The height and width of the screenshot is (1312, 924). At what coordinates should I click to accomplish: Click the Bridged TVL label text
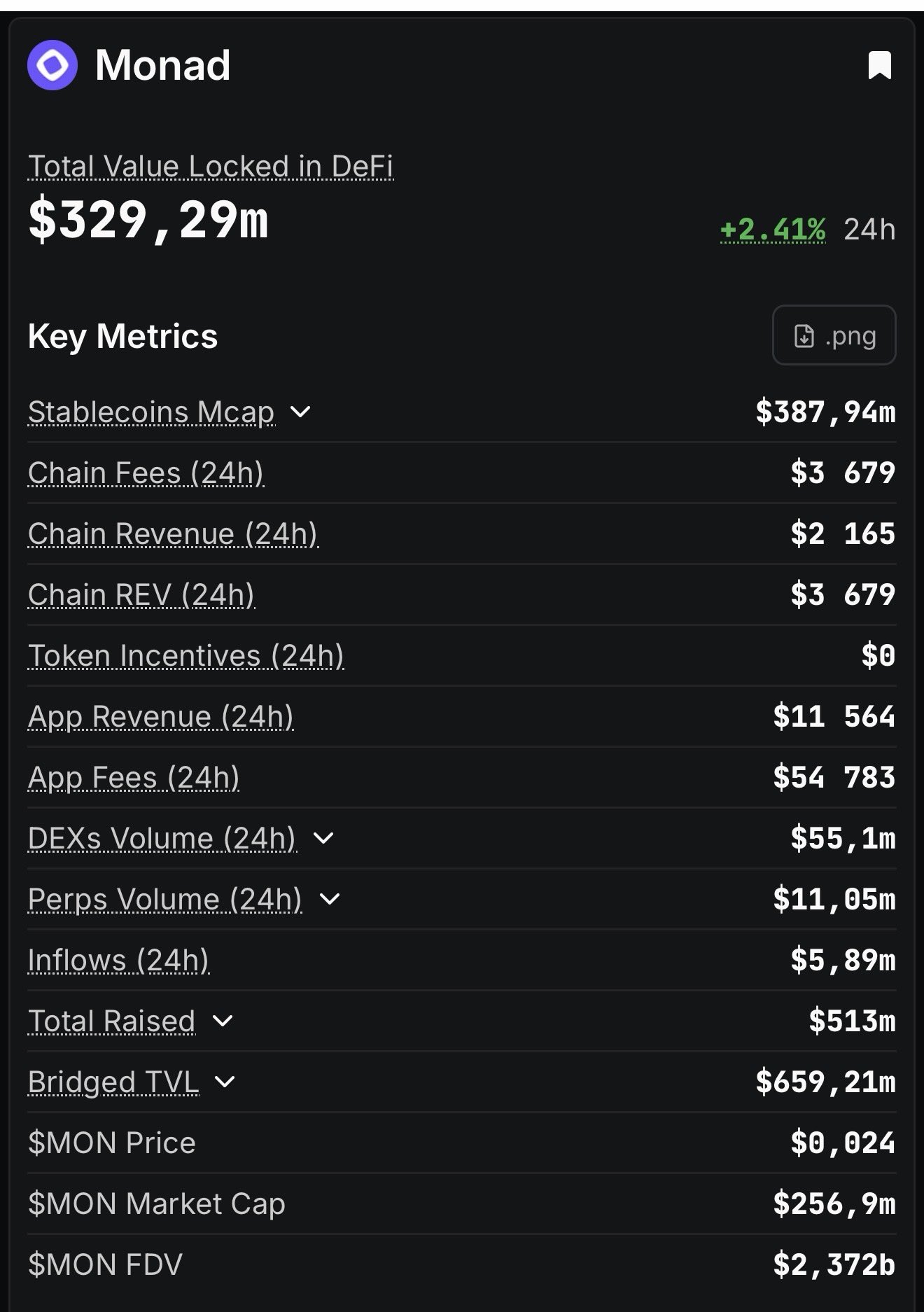coord(113,1082)
